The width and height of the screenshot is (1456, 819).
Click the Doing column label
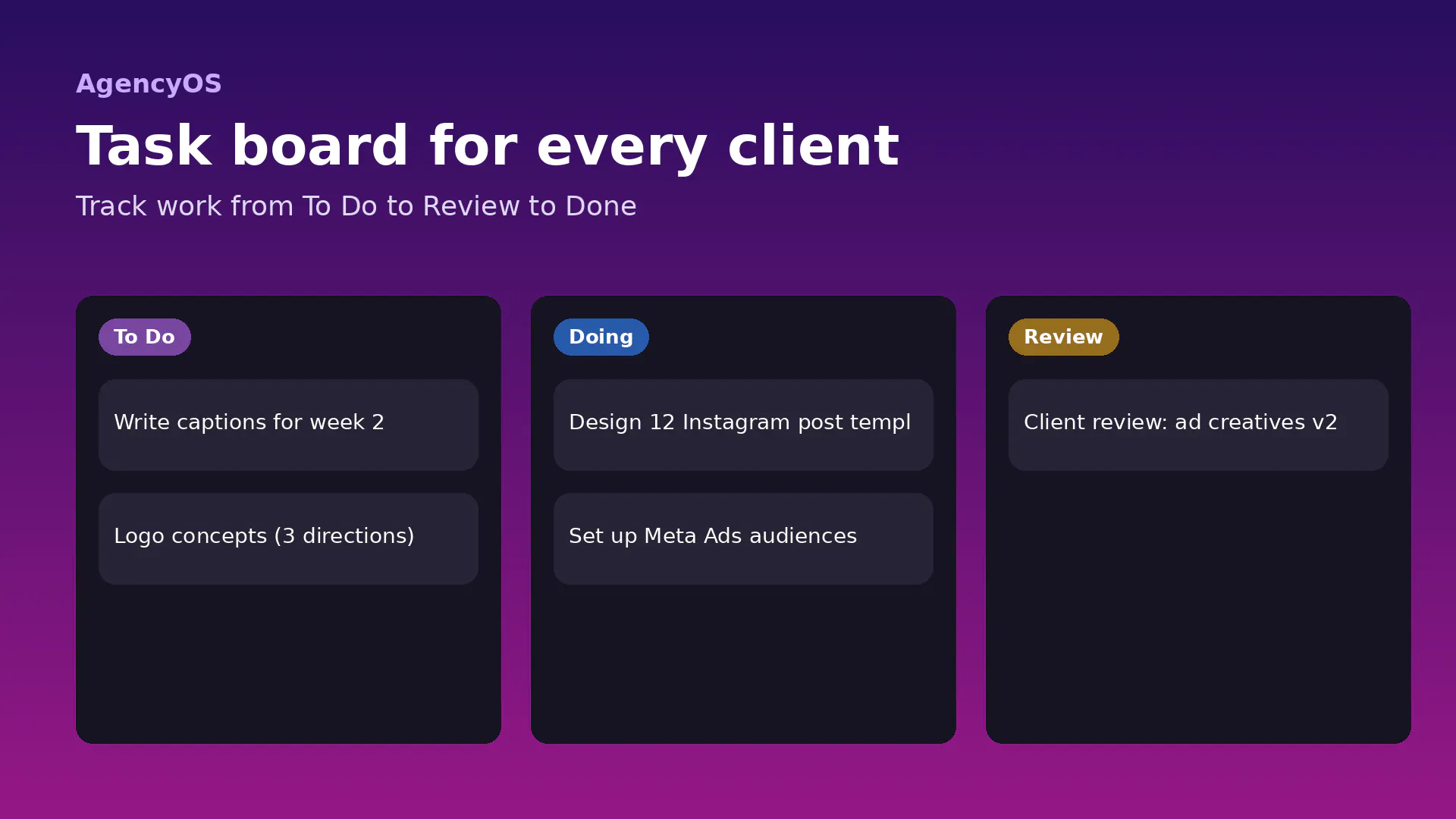tap(601, 337)
